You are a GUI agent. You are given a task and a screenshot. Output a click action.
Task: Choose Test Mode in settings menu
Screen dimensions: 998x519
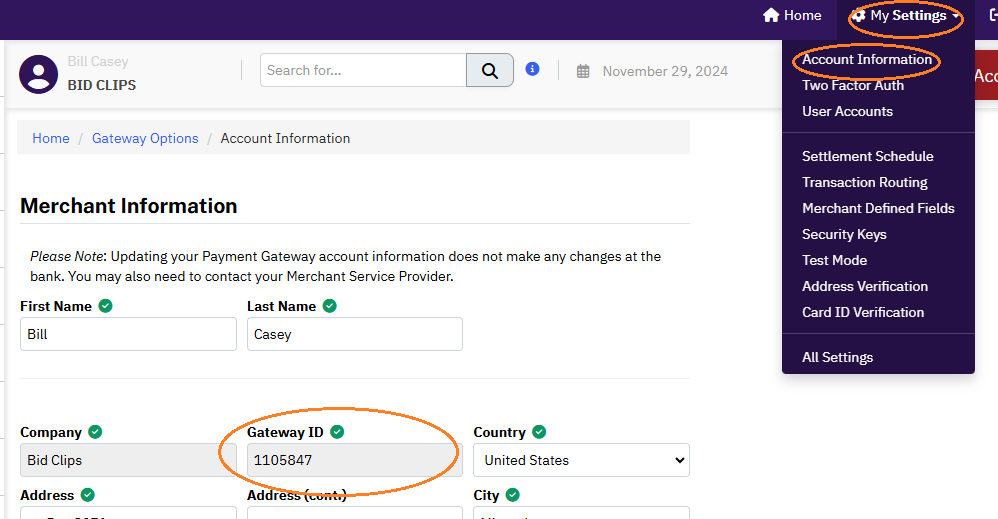point(834,260)
